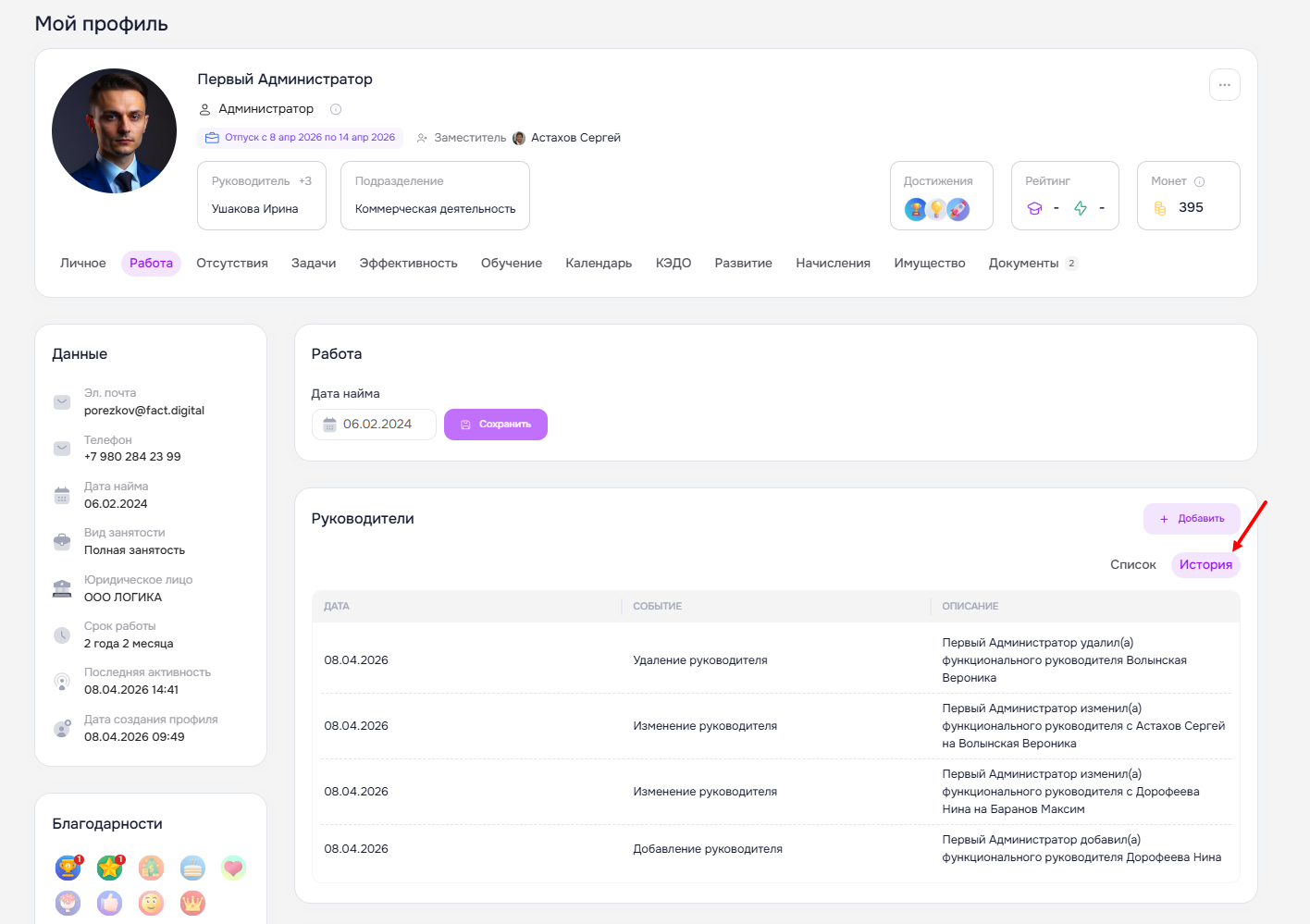Open the Отсутствия tab
This screenshot has height=924, width=1310.
click(231, 264)
